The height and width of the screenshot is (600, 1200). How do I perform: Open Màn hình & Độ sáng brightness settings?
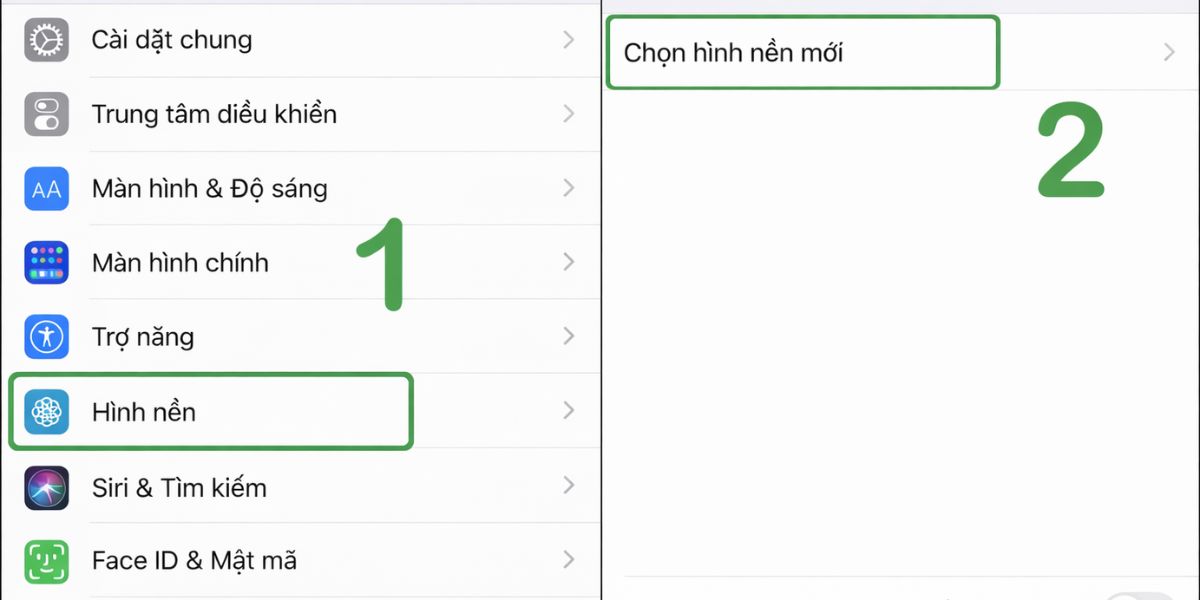point(210,188)
